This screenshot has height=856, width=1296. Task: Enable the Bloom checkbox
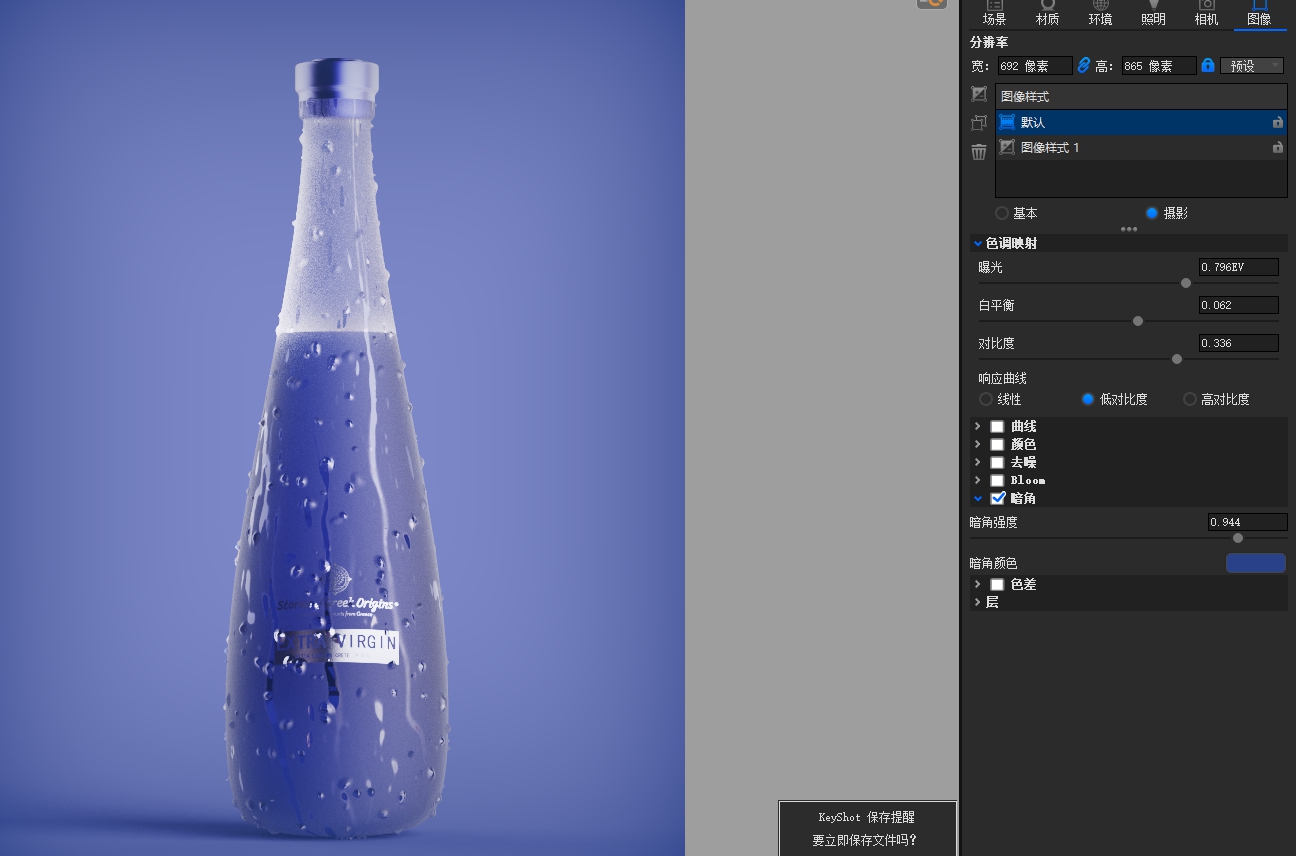[x=997, y=480]
